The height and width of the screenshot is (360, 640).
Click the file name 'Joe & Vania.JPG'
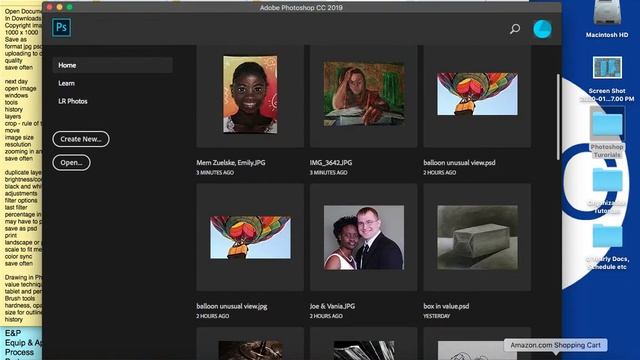332,306
